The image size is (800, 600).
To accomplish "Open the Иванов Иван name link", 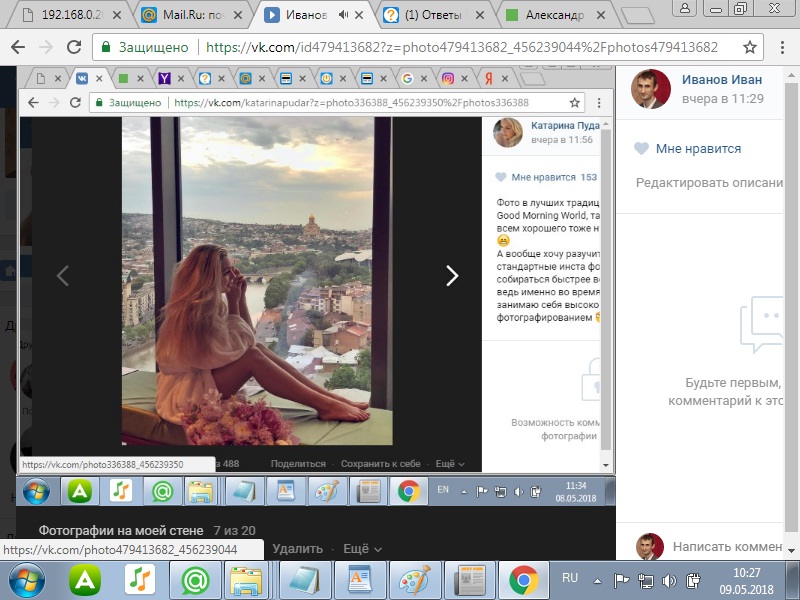I will click(721, 80).
